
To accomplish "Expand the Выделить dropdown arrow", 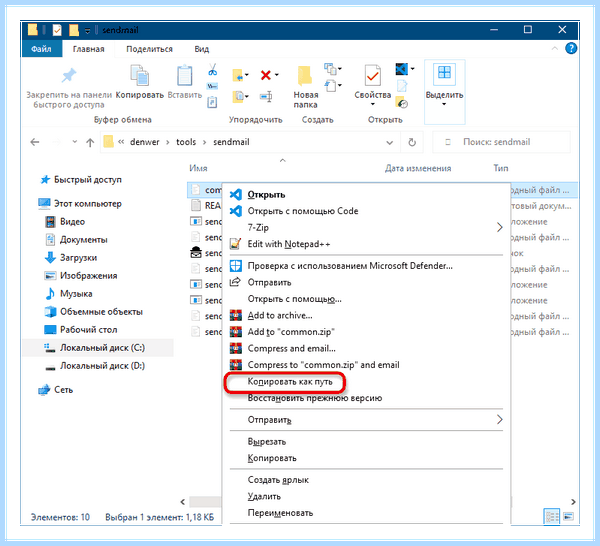I will [x=444, y=104].
